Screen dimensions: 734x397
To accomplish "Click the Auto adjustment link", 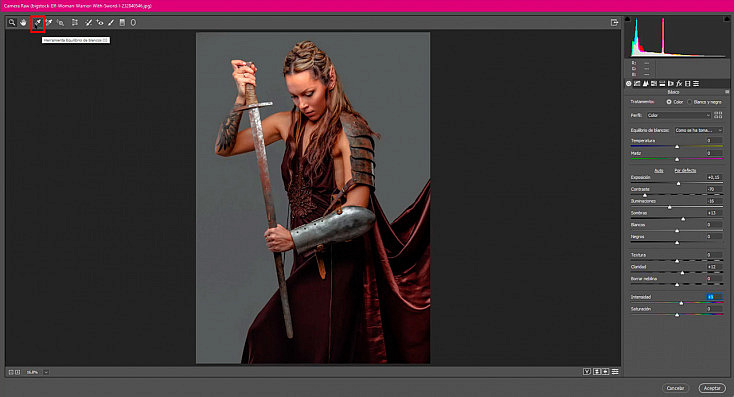I will 659,170.
